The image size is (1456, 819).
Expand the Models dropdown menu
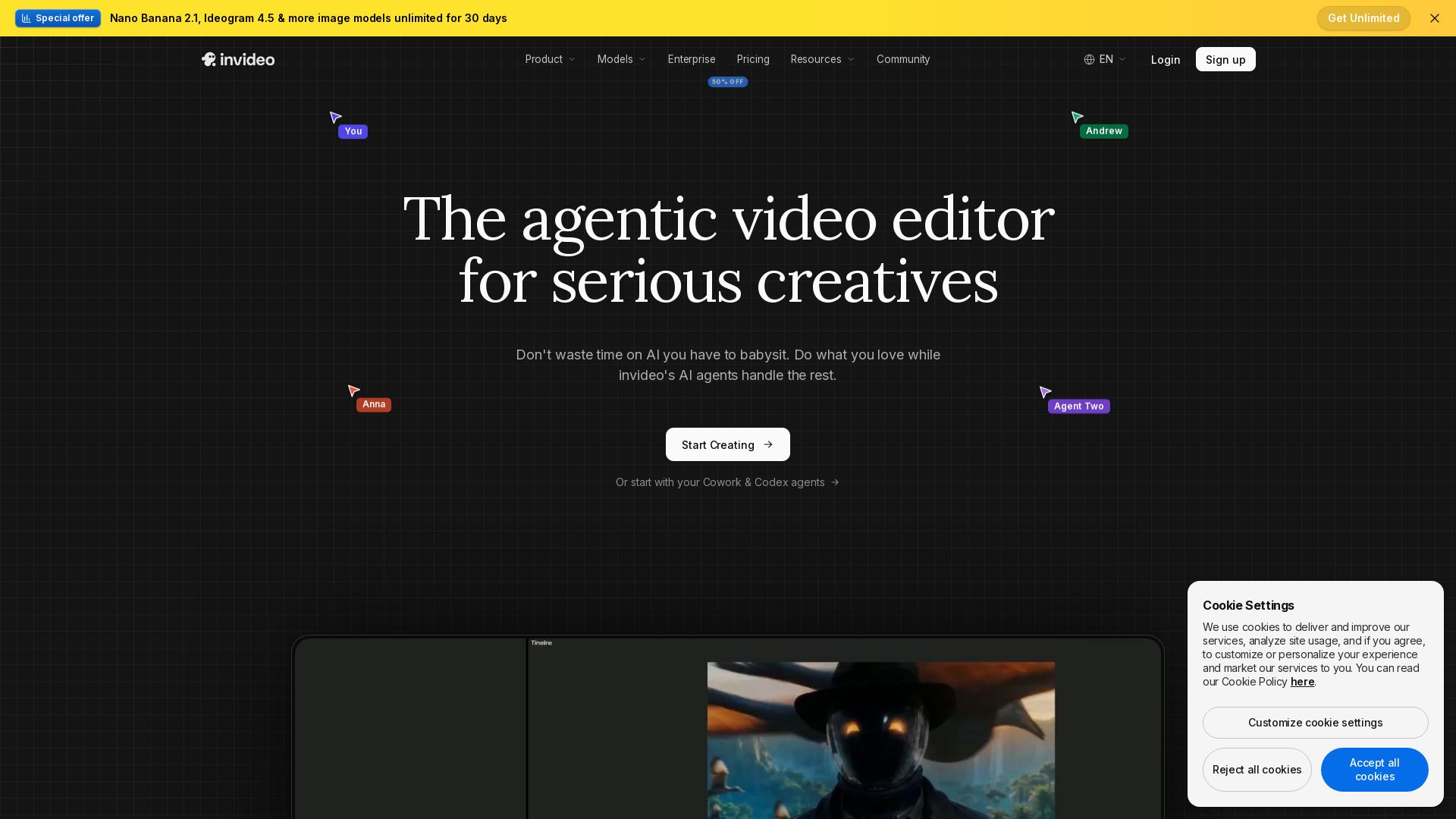[621, 59]
